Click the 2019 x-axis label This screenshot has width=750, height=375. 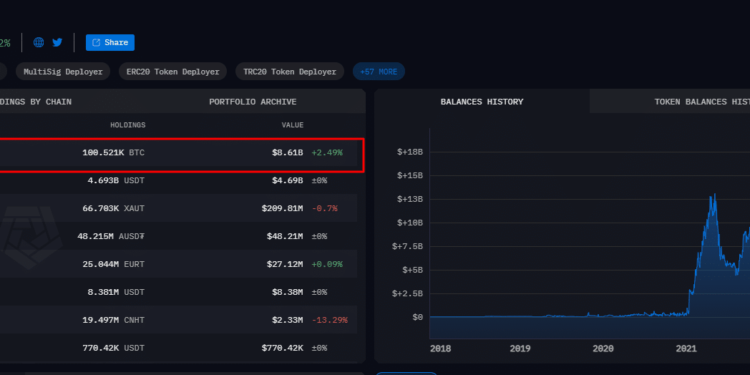click(520, 349)
